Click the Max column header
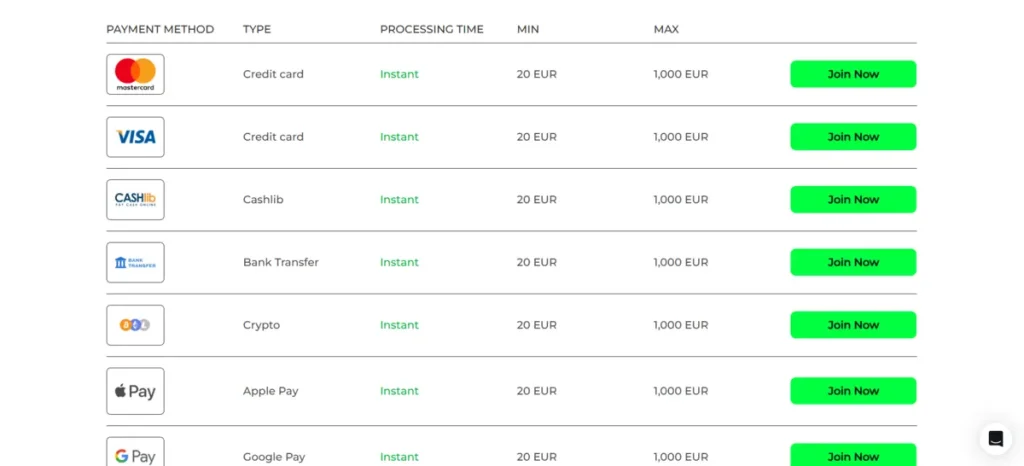Viewport: 1024px width, 466px height. (x=666, y=29)
